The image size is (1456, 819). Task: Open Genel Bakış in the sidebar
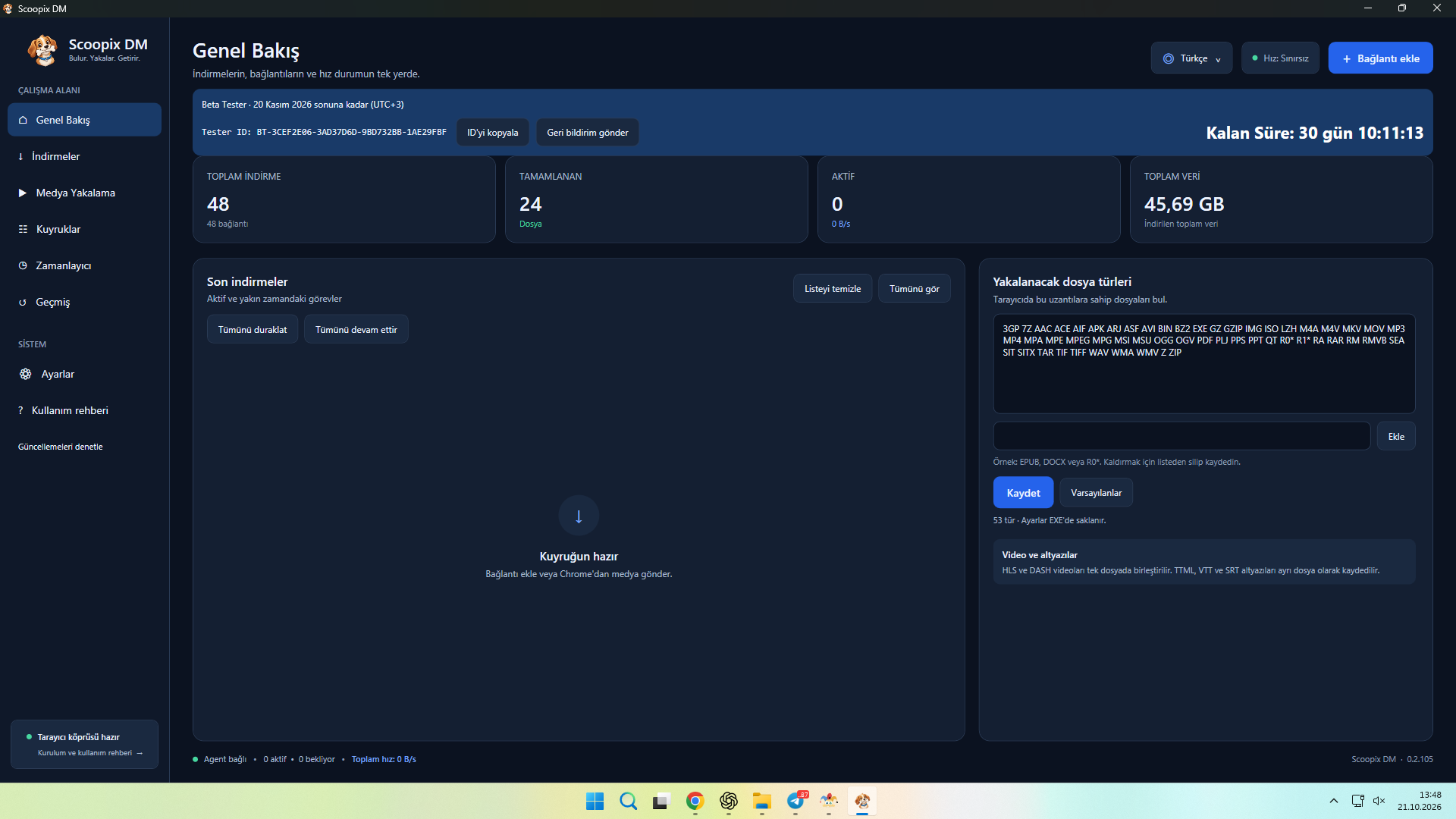84,120
